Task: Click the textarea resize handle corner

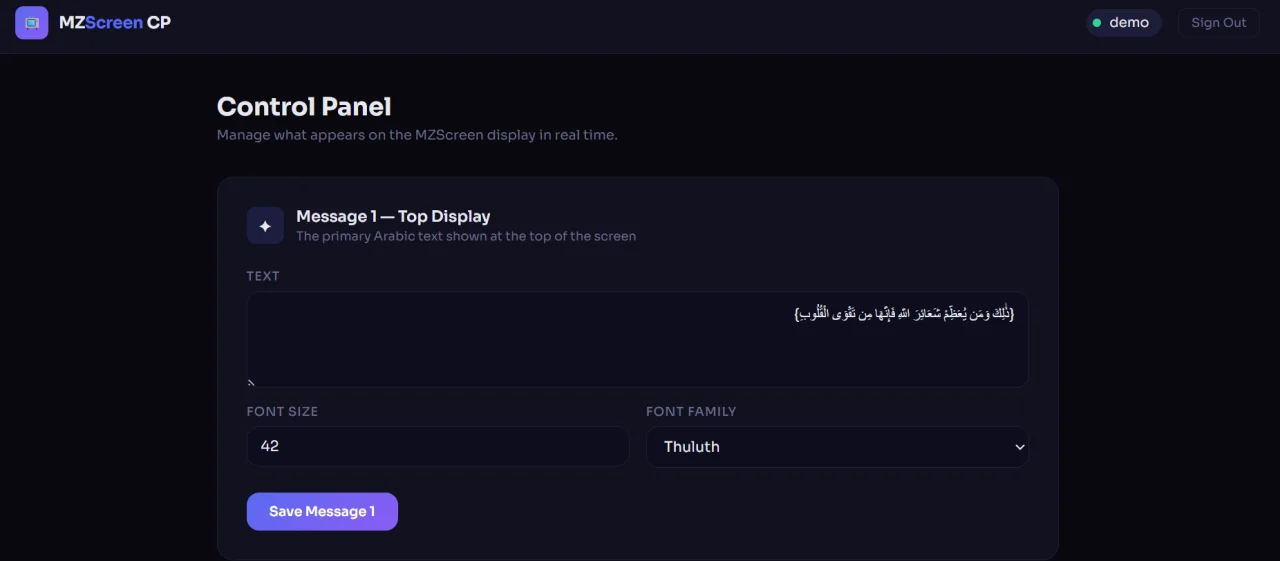Action: point(251,382)
